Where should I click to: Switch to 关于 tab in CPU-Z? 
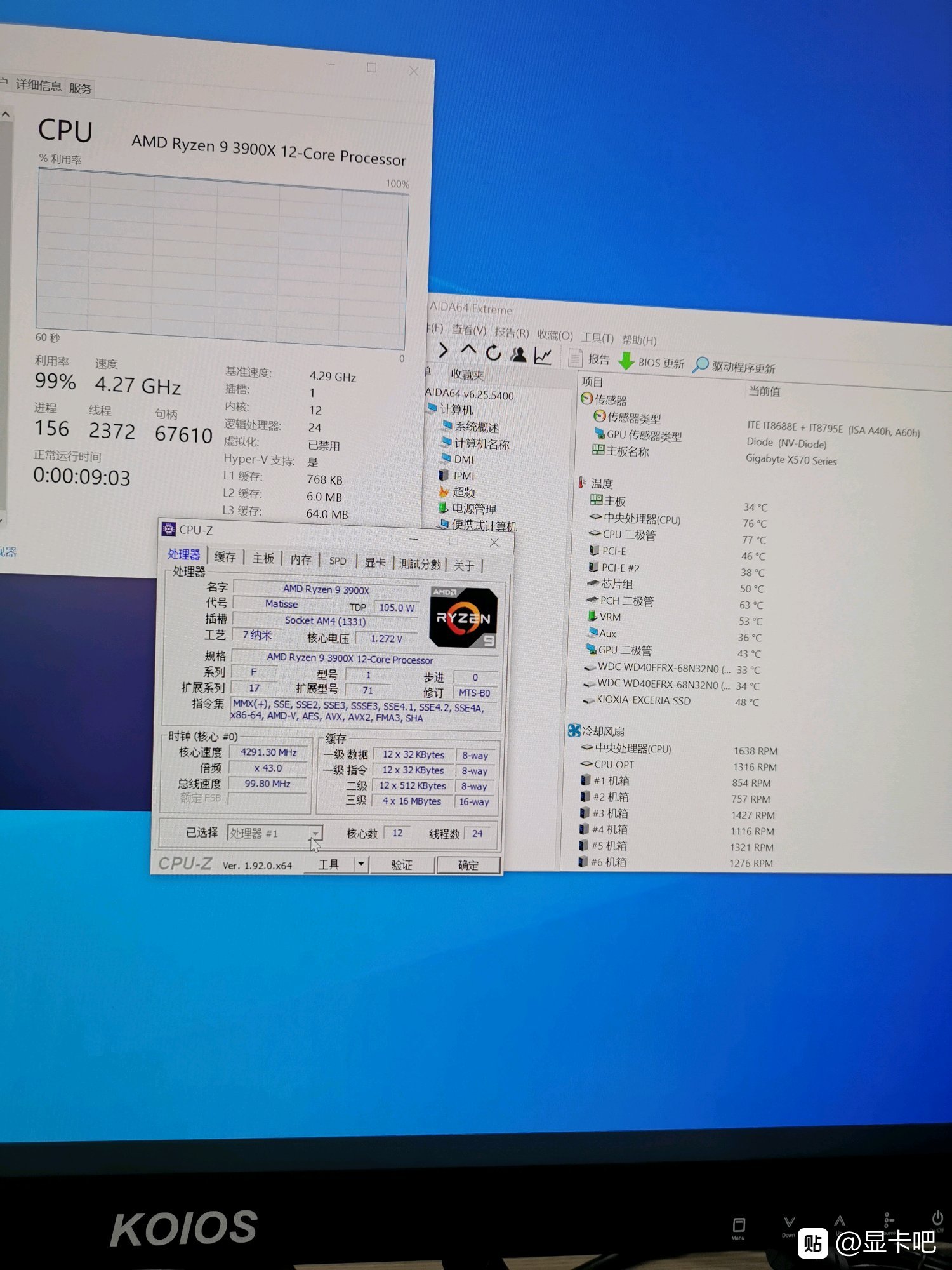point(464,565)
